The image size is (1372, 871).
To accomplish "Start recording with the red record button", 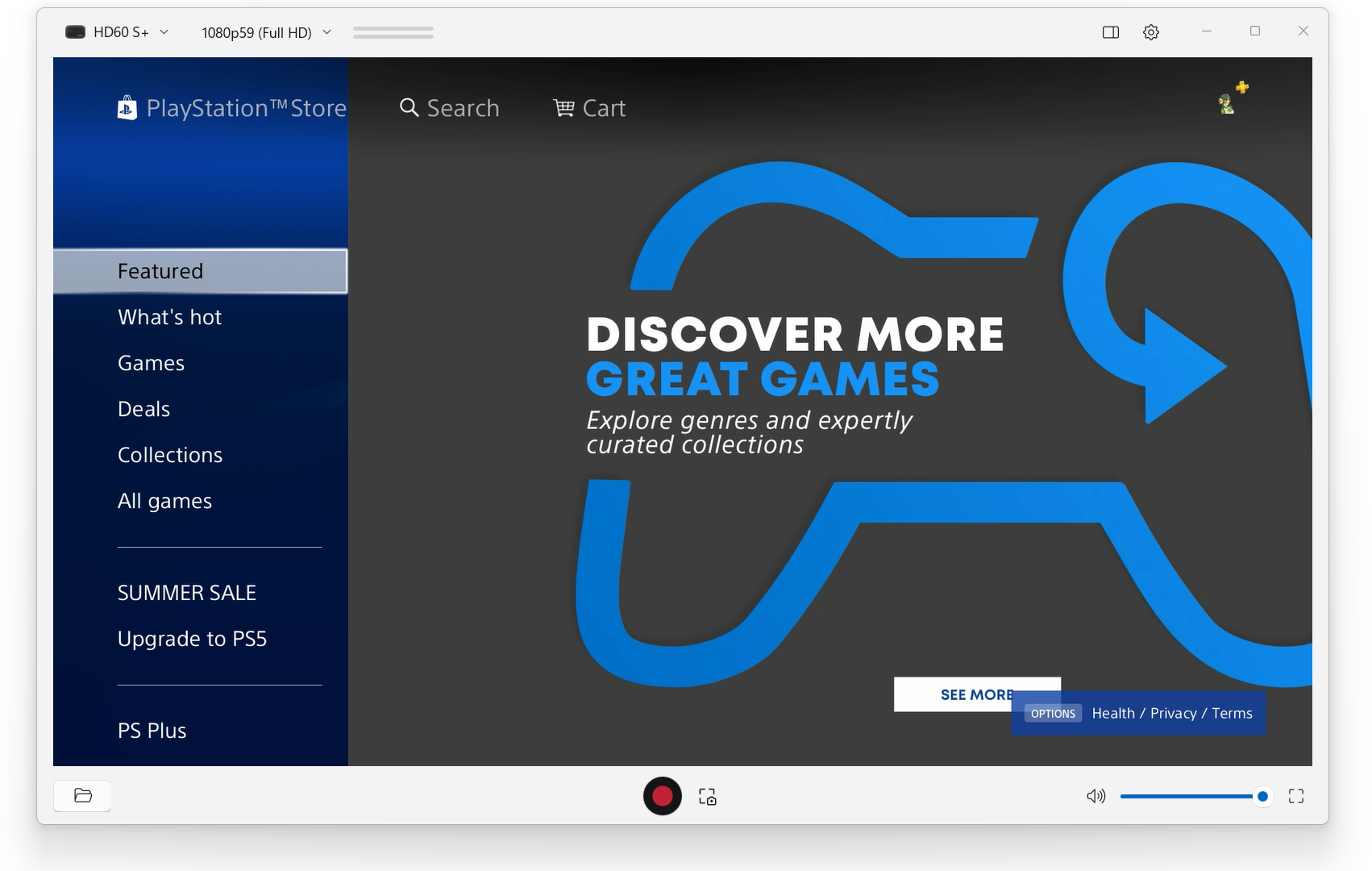I will tap(661, 796).
